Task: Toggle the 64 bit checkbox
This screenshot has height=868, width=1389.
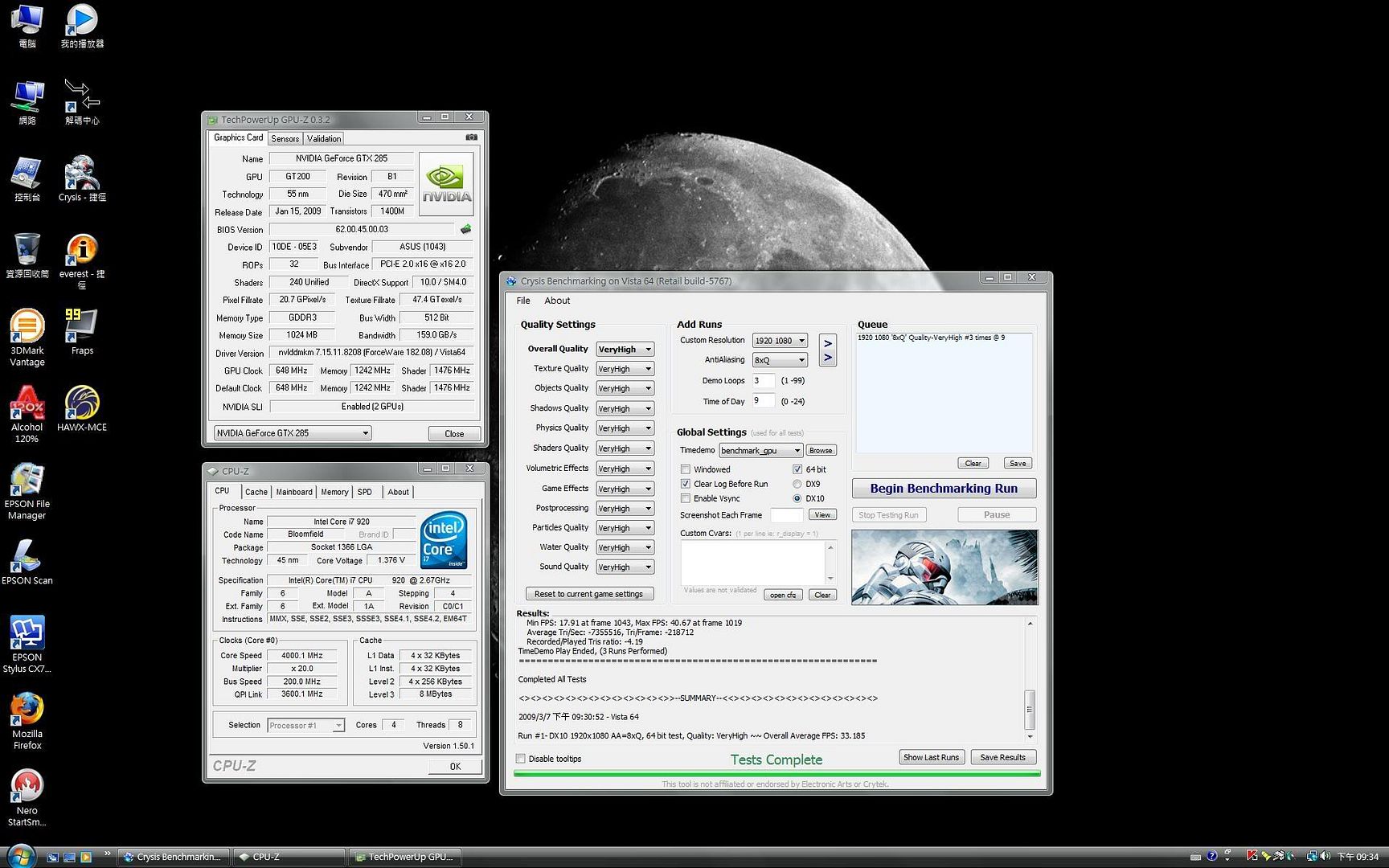Action: click(x=797, y=469)
